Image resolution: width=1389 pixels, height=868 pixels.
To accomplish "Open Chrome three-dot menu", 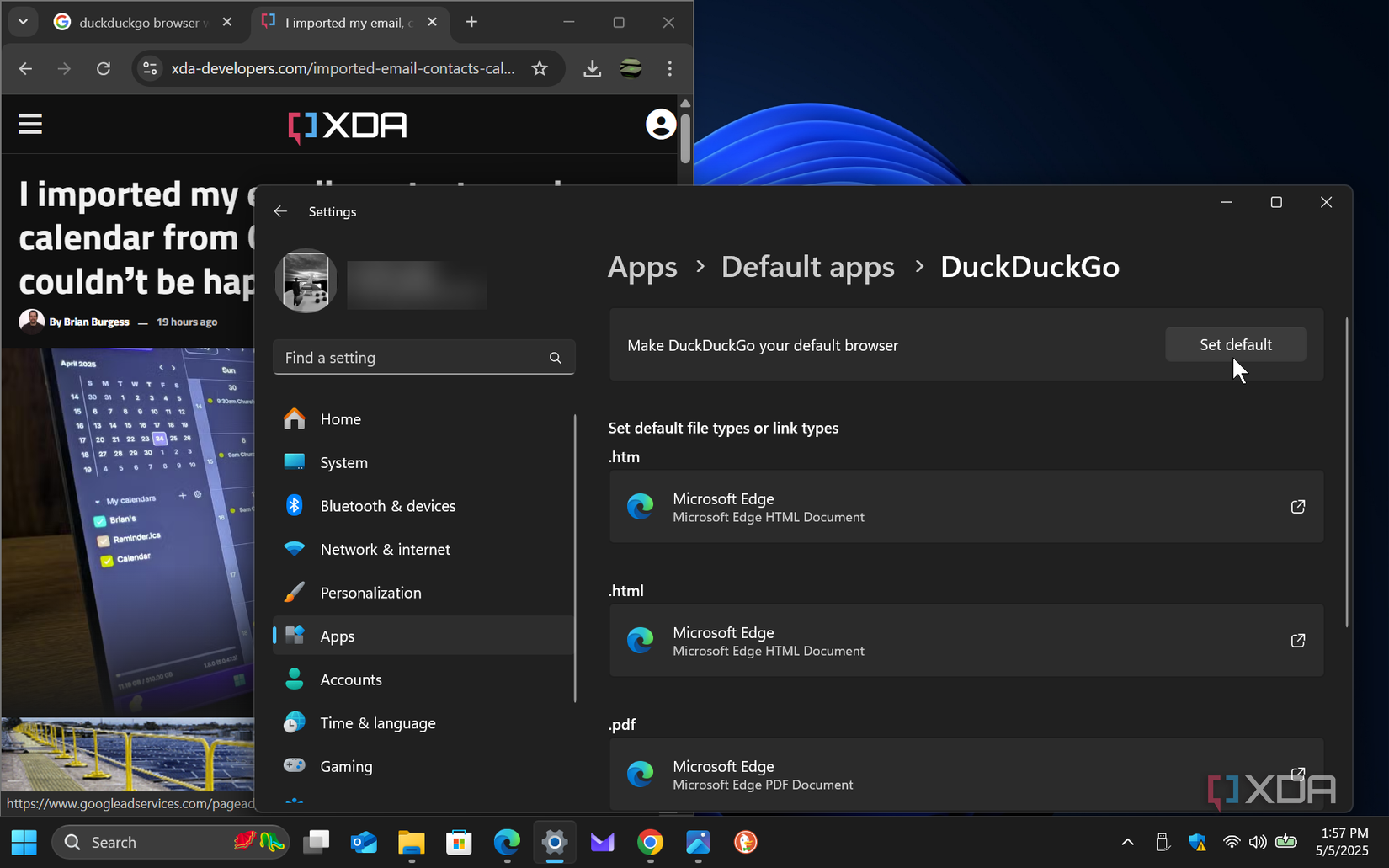I will pyautogui.click(x=670, y=68).
